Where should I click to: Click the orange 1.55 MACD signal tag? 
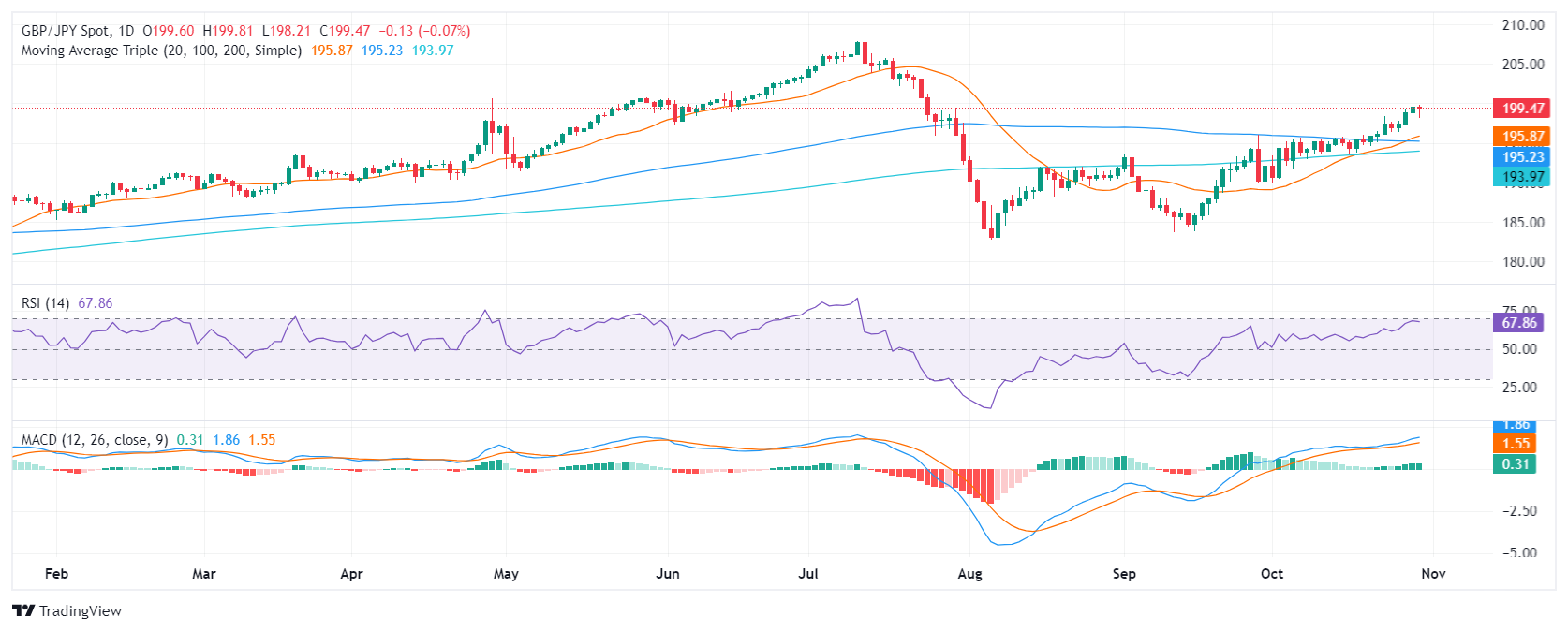click(x=1516, y=444)
